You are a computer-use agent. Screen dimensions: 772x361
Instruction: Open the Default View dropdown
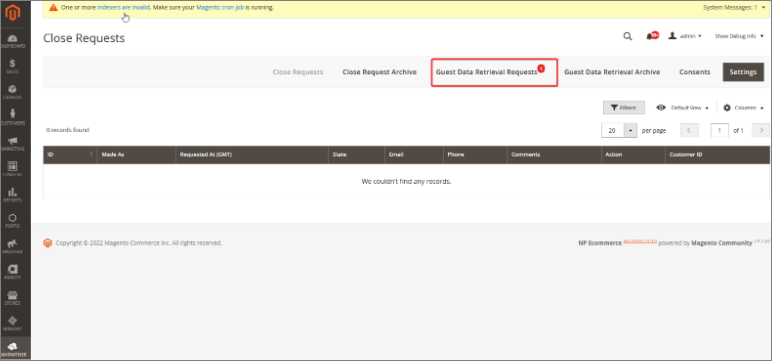coord(682,108)
